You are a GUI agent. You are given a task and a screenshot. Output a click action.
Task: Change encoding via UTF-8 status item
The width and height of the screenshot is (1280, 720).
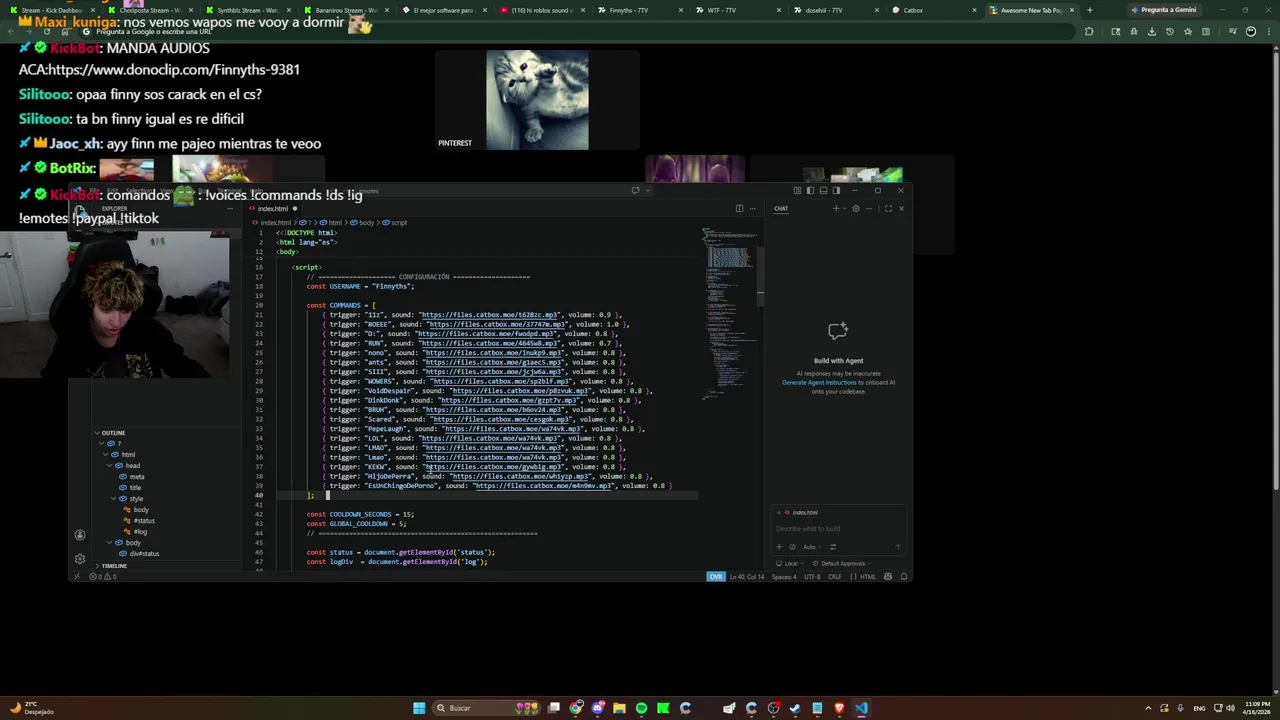pos(812,576)
